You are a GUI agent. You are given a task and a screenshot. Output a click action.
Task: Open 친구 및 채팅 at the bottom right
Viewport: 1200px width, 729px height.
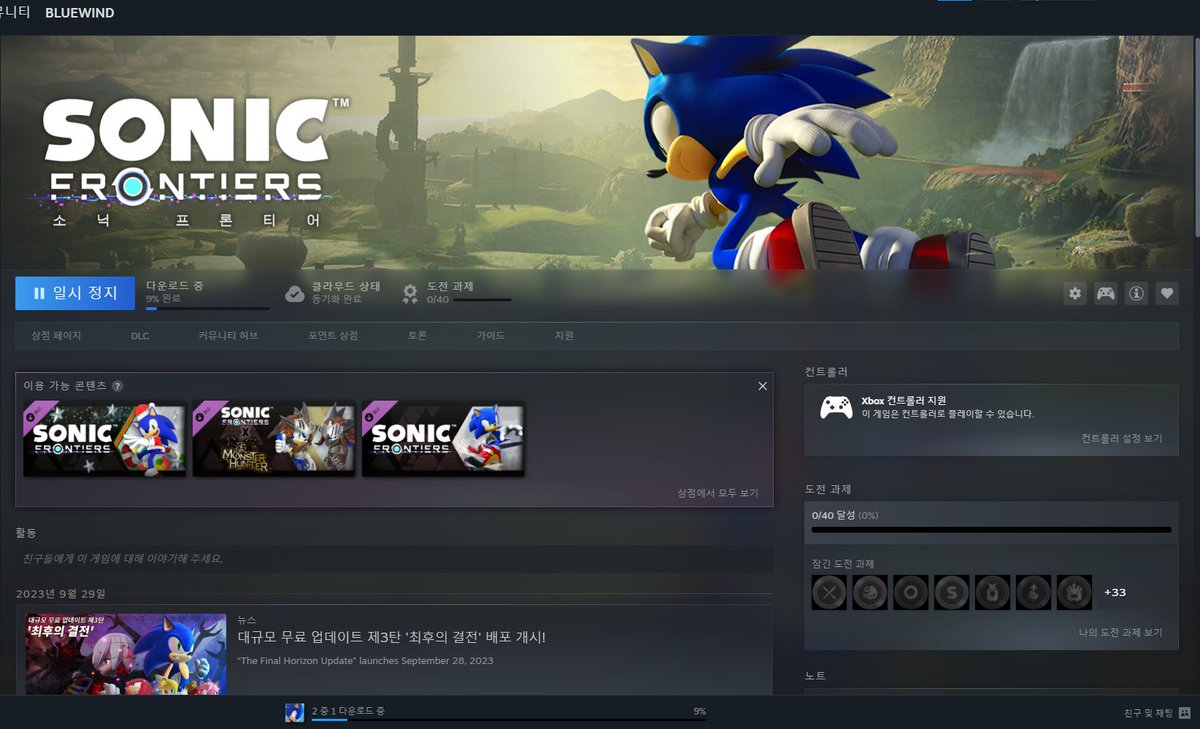coord(1148,713)
